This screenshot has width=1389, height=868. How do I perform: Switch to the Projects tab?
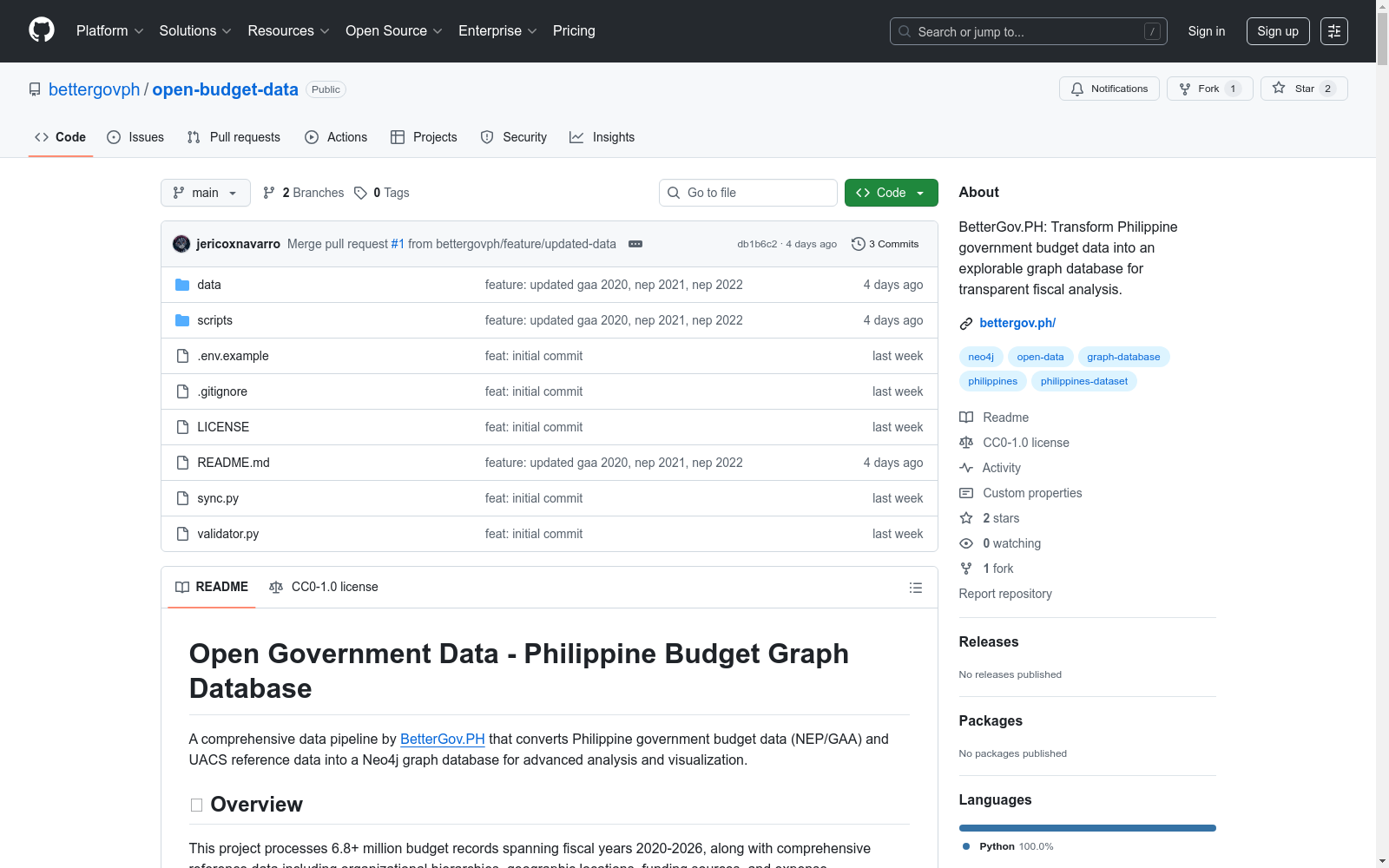coord(424,137)
